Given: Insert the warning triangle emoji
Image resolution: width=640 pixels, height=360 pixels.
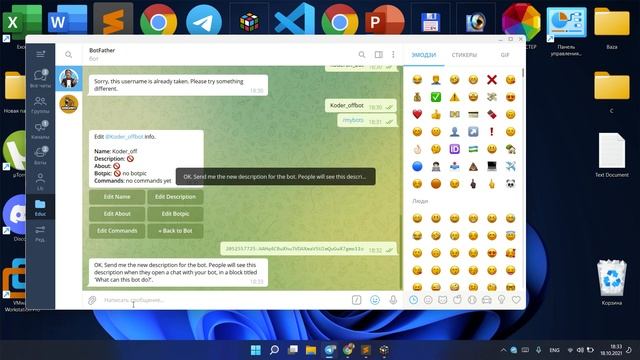Looking at the screenshot, I should pos(454,97).
